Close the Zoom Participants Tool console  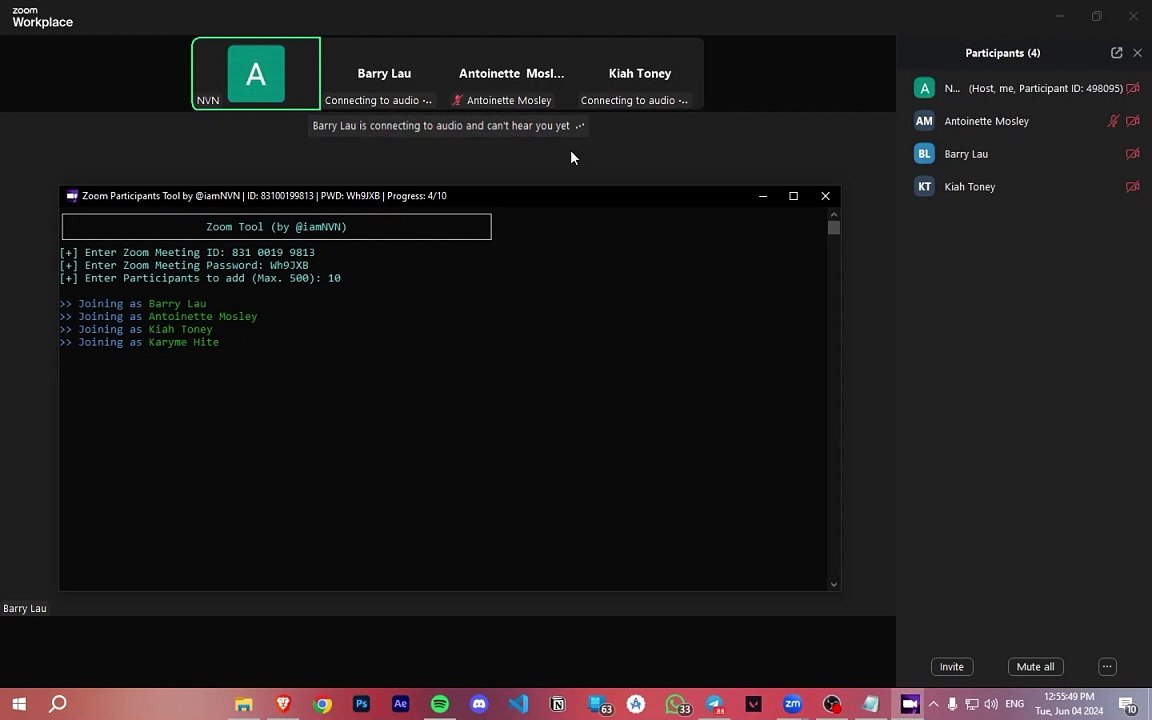[x=825, y=195]
